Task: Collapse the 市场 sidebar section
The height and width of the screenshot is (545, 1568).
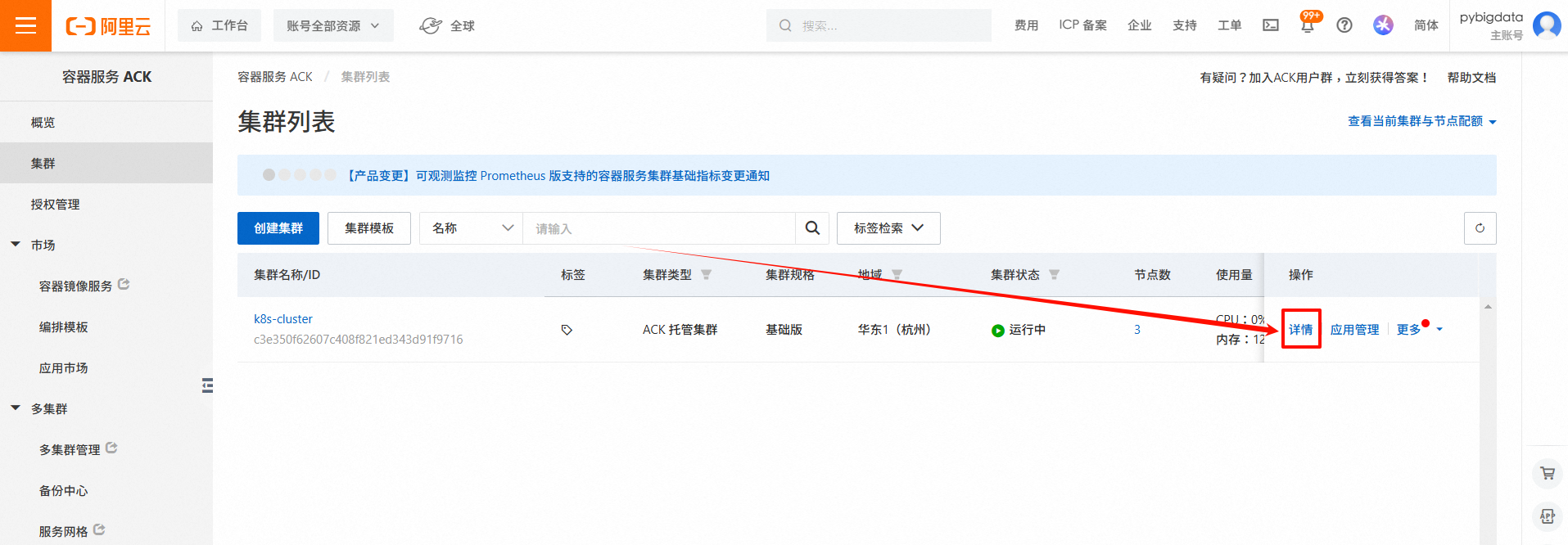Action: (x=16, y=245)
